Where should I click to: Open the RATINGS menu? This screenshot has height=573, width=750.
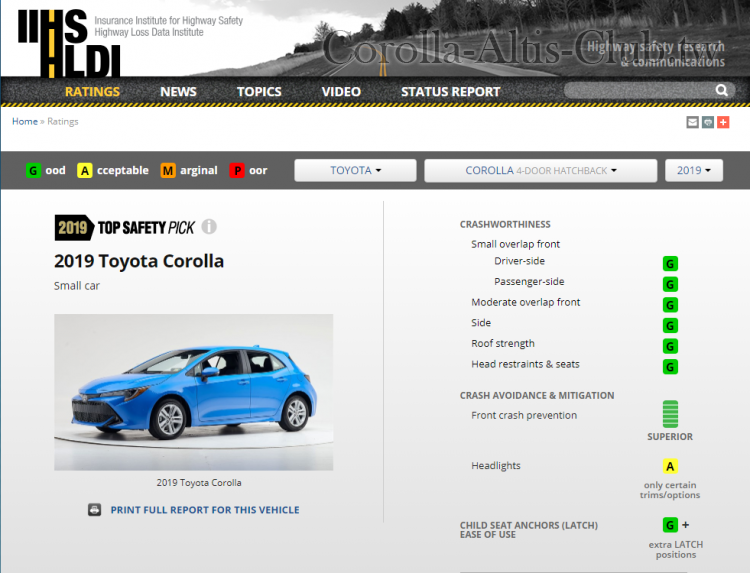[x=92, y=91]
